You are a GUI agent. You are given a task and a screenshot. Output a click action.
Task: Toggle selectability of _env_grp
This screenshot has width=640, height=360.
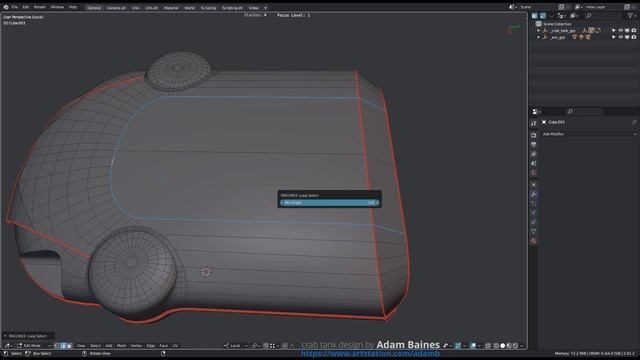(613, 37)
